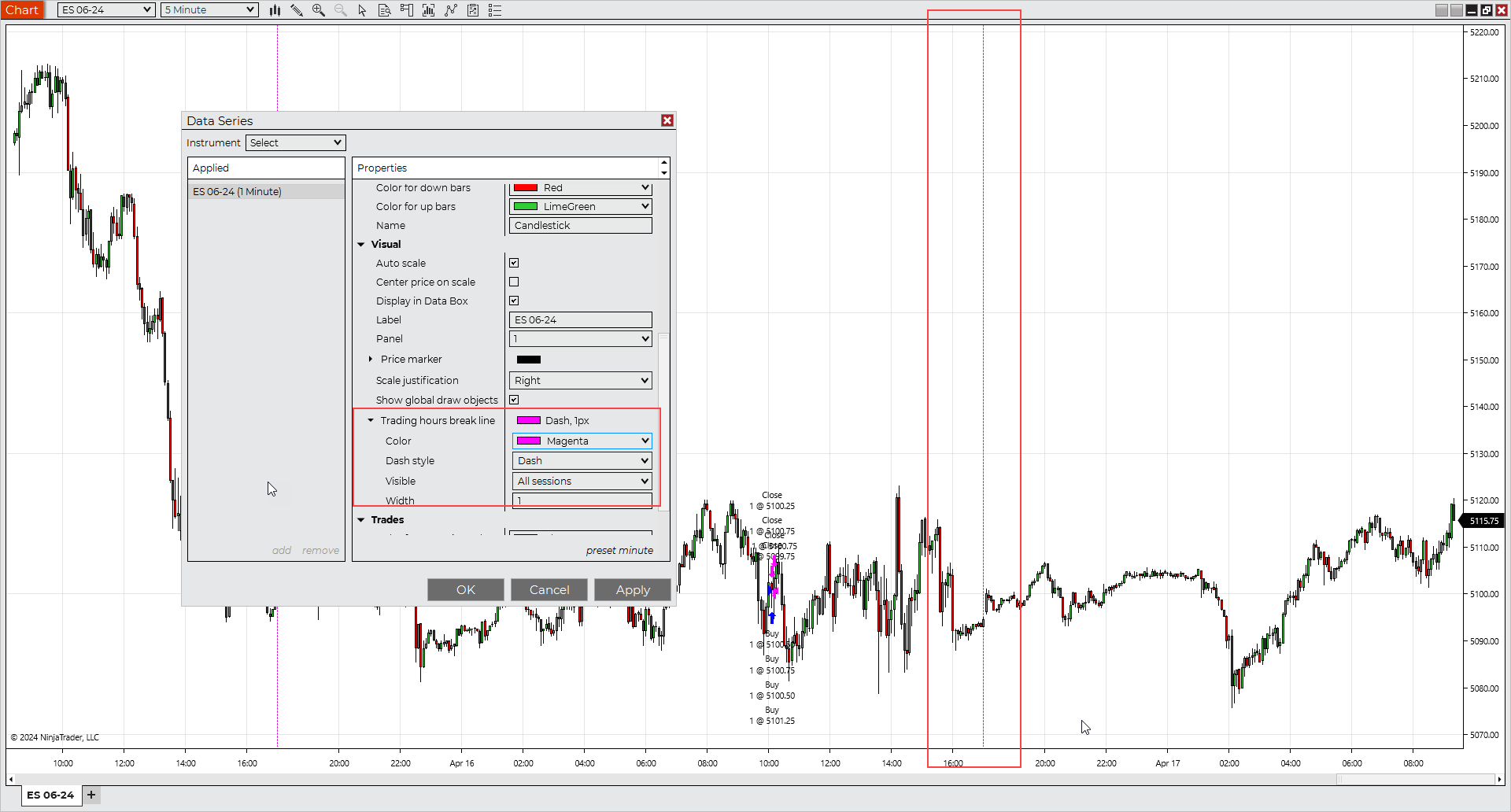Open the Instrument Select dropdown
The width and height of the screenshot is (1511, 812).
point(295,142)
